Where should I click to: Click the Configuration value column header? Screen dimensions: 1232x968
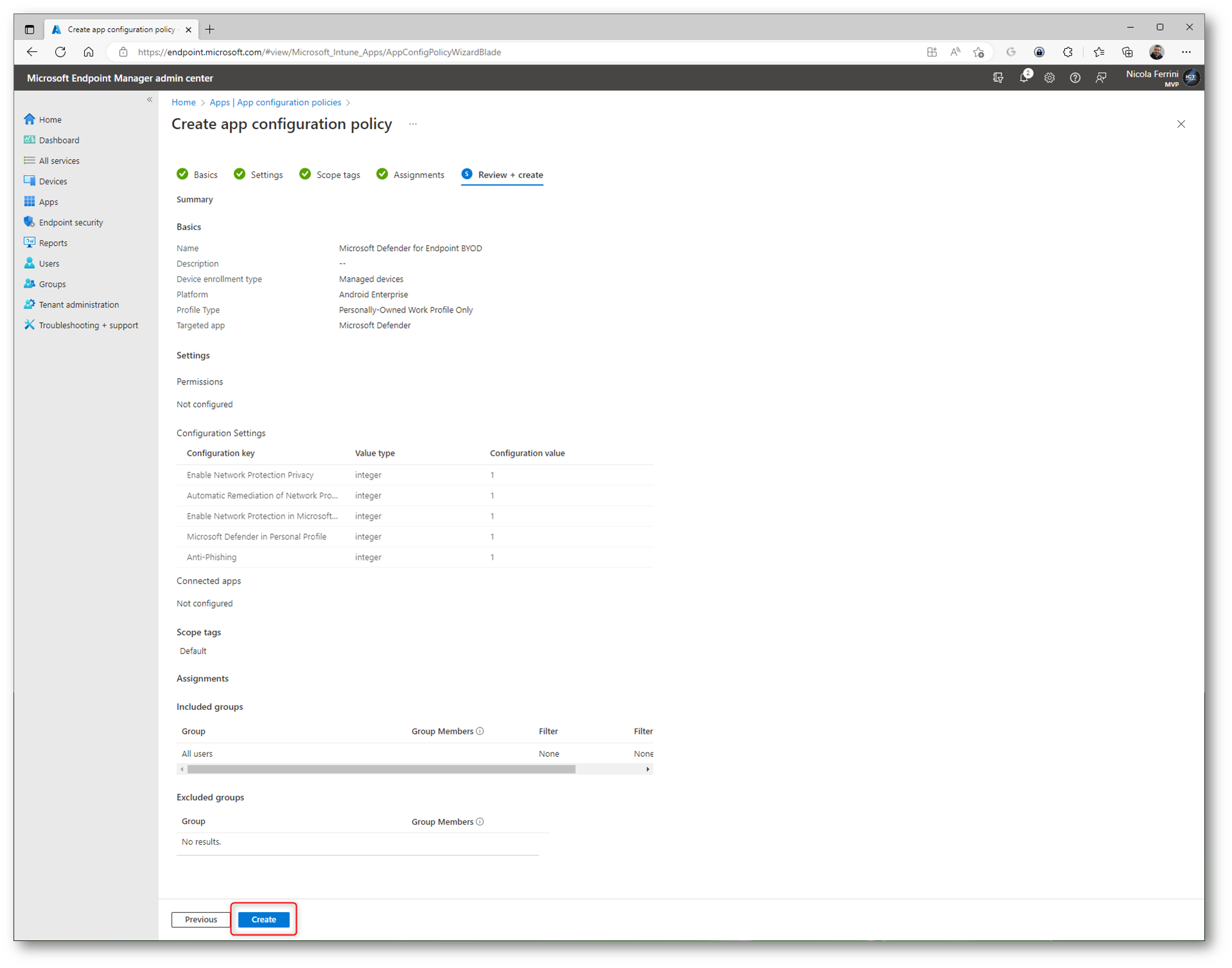[527, 453]
